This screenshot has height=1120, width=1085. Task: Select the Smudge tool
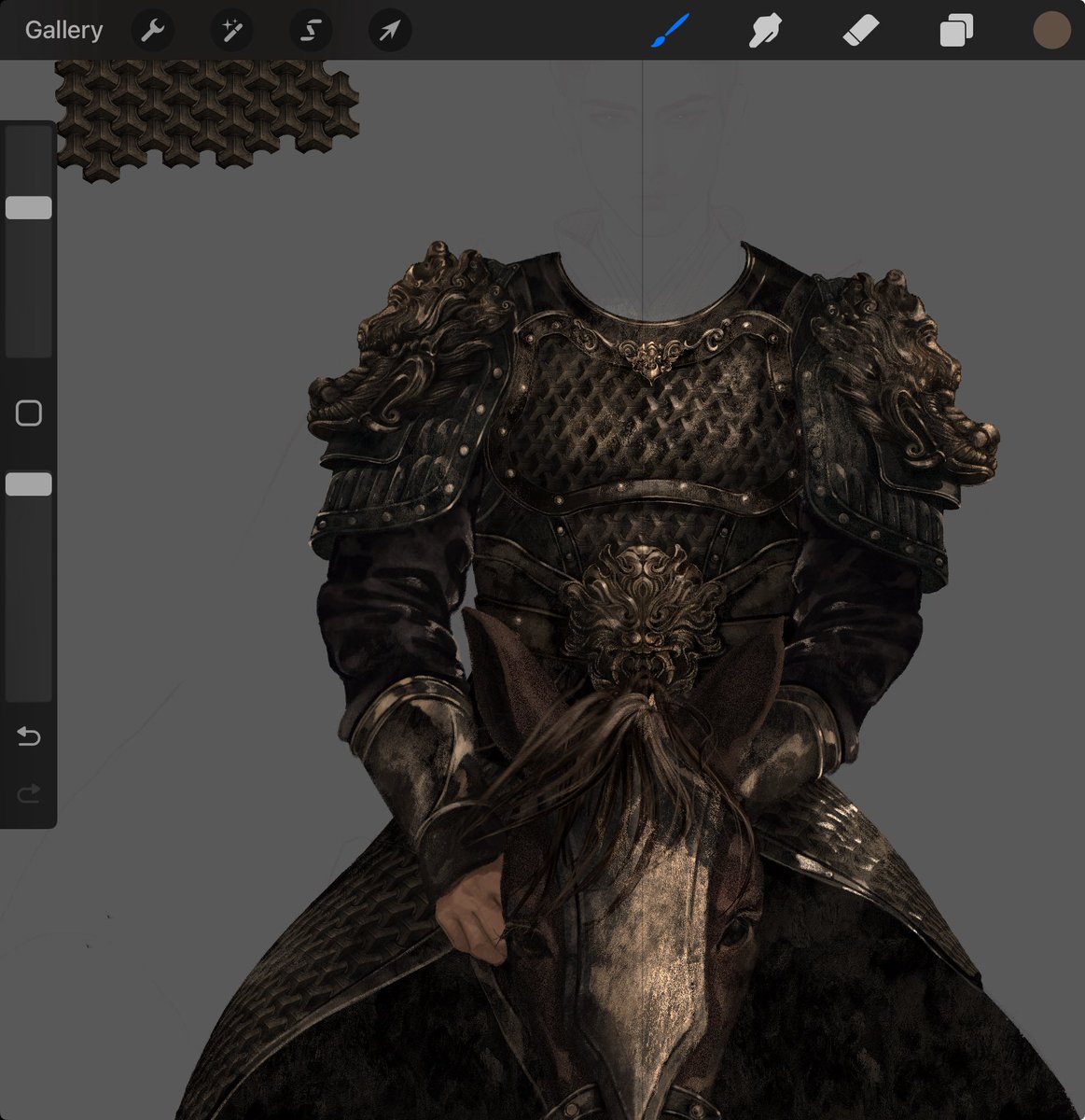click(x=765, y=31)
